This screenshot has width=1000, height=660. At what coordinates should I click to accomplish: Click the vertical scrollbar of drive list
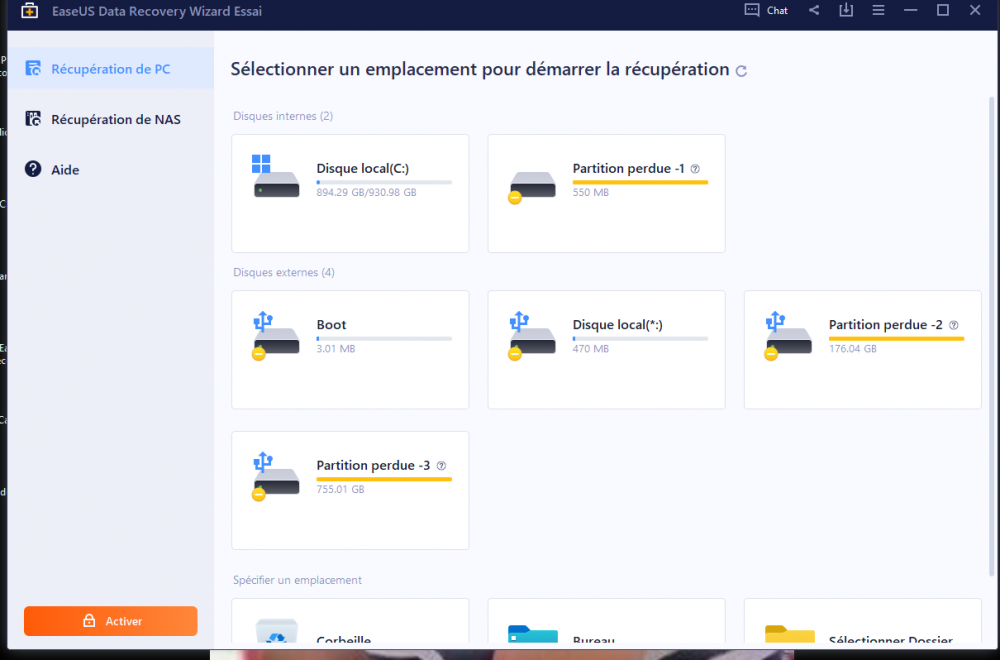[991, 335]
